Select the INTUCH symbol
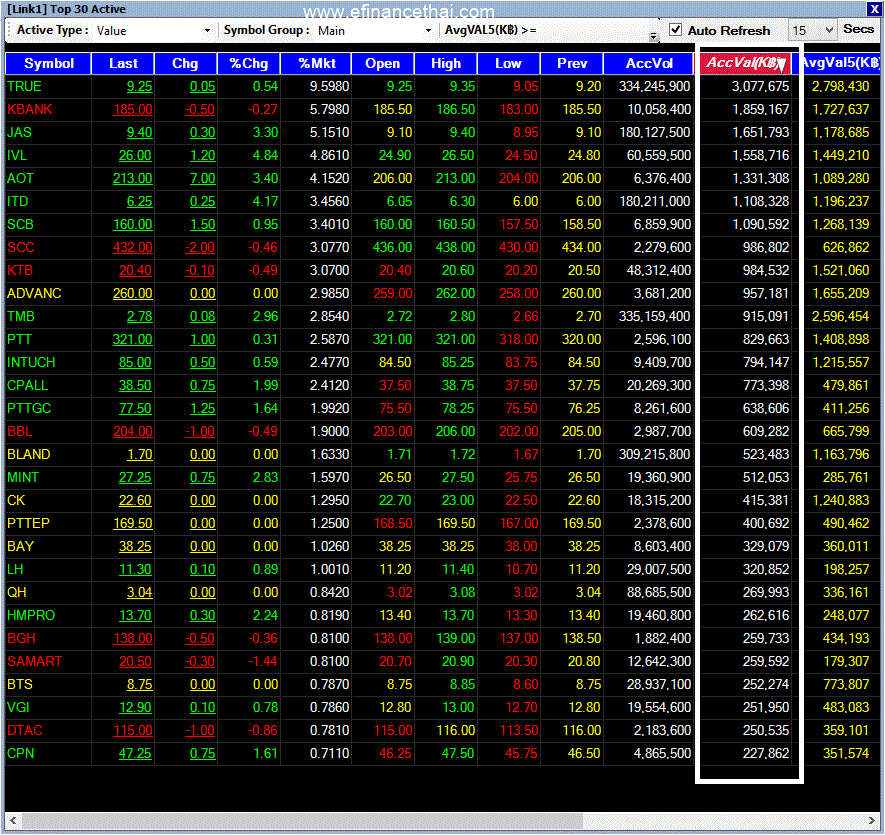Image resolution: width=885 pixels, height=835 pixels. 31,362
